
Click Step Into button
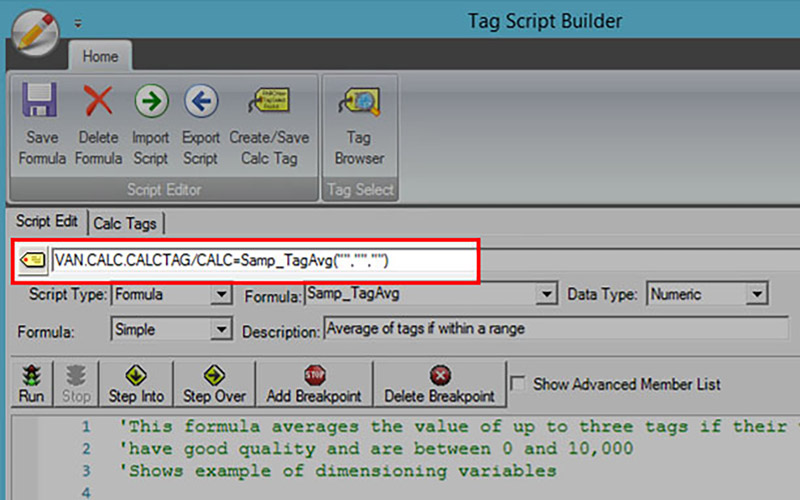tap(136, 384)
